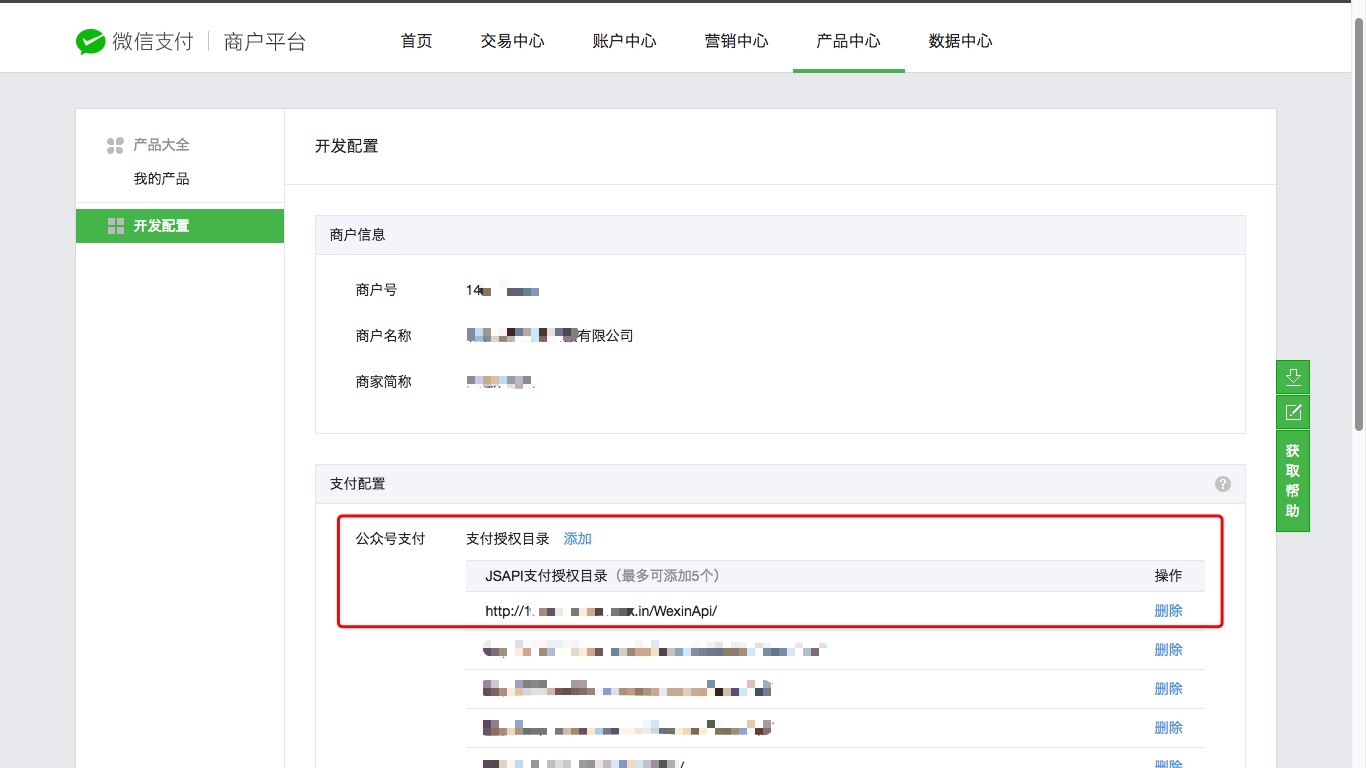Screen dimensions: 1366x768
Task: Click the 商户平台 title text
Action: click(x=265, y=42)
